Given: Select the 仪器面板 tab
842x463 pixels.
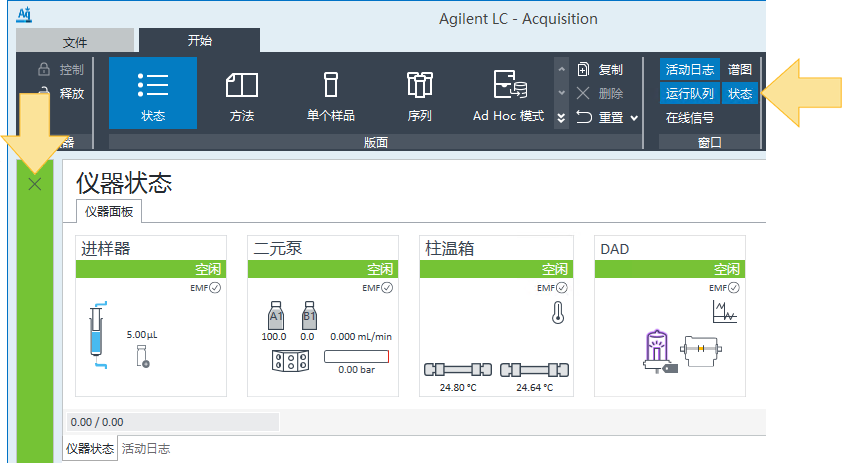Looking at the screenshot, I should coord(109,212).
